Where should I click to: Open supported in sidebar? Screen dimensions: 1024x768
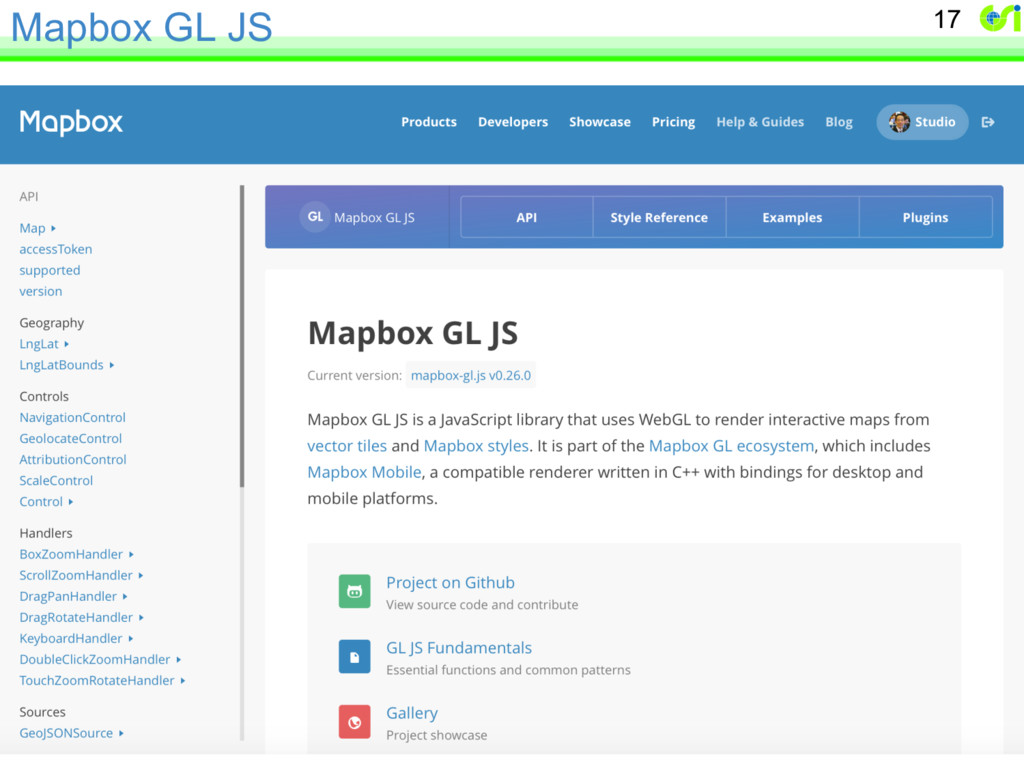pos(50,270)
